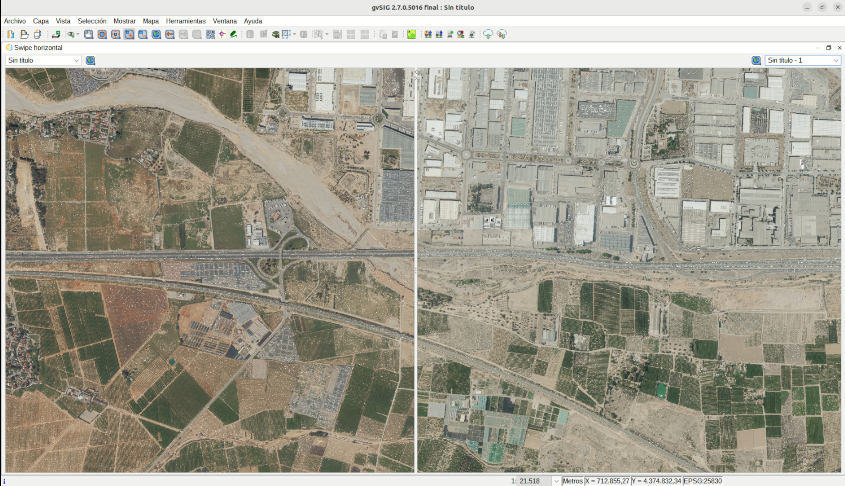Open the Archivo menu
The height and width of the screenshot is (486, 845).
[x=15, y=20]
